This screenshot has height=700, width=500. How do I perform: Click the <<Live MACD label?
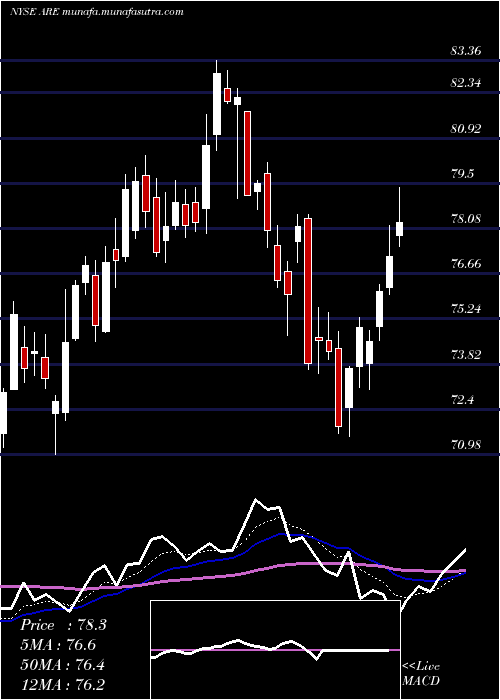[x=421, y=674]
